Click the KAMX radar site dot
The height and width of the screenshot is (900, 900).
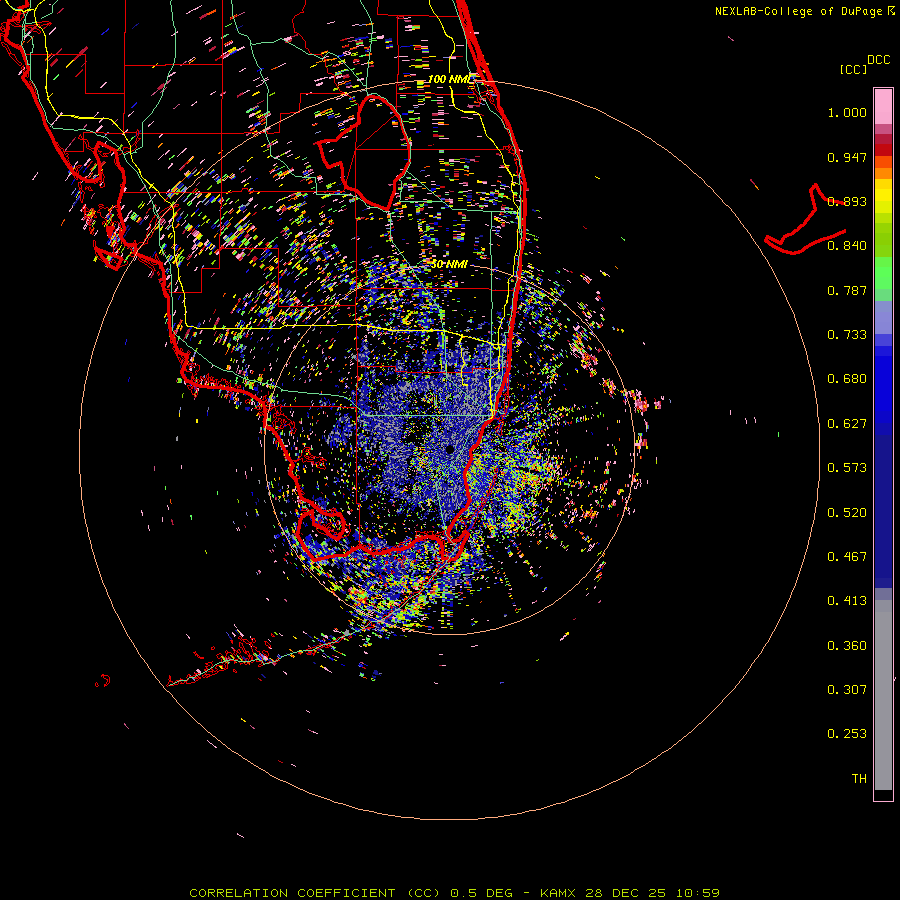[x=450, y=449]
